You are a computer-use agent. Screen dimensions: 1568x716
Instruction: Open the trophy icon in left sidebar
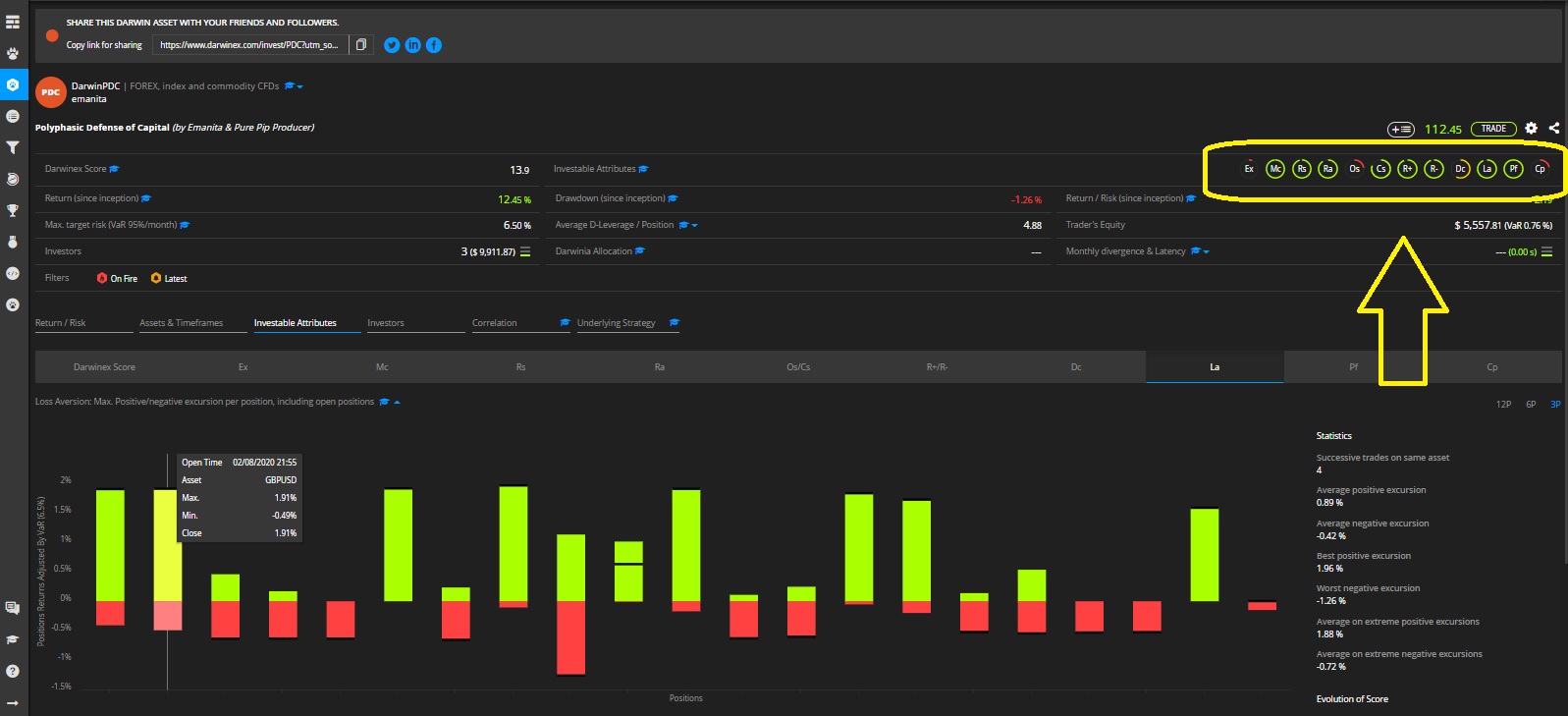click(13, 210)
